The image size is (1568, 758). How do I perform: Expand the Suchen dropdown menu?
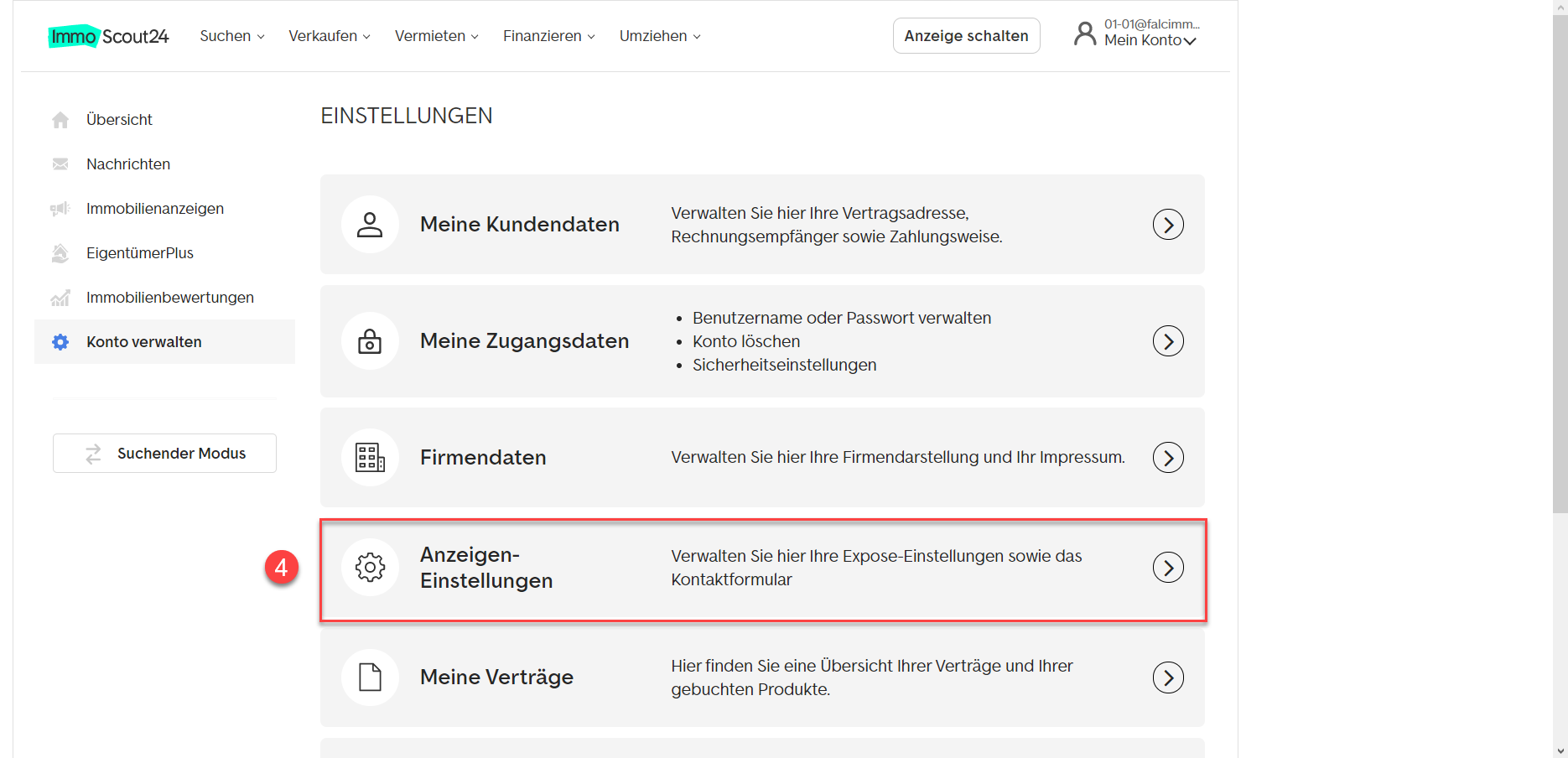(x=232, y=36)
